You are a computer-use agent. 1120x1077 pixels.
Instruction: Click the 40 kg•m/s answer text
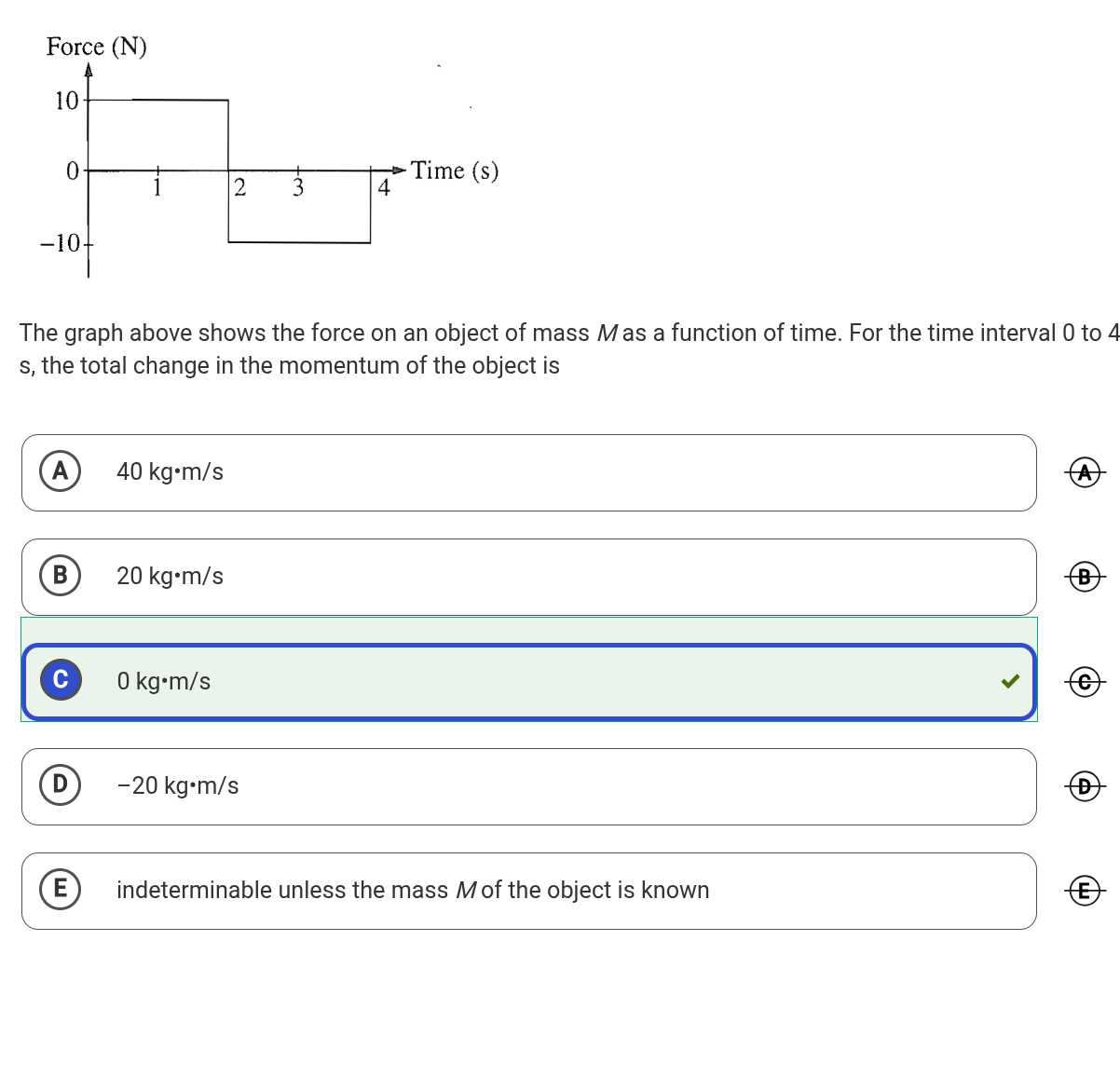tap(170, 472)
